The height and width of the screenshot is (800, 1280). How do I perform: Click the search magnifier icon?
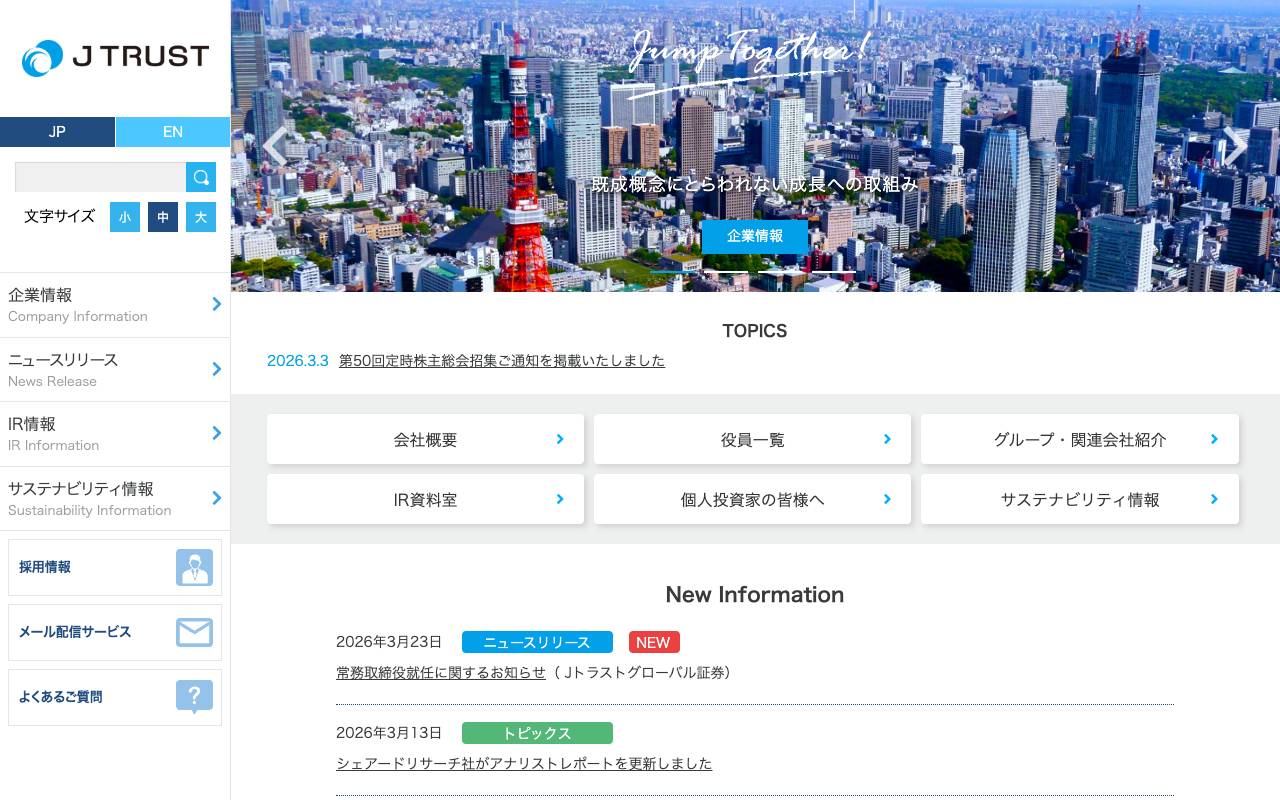200,176
